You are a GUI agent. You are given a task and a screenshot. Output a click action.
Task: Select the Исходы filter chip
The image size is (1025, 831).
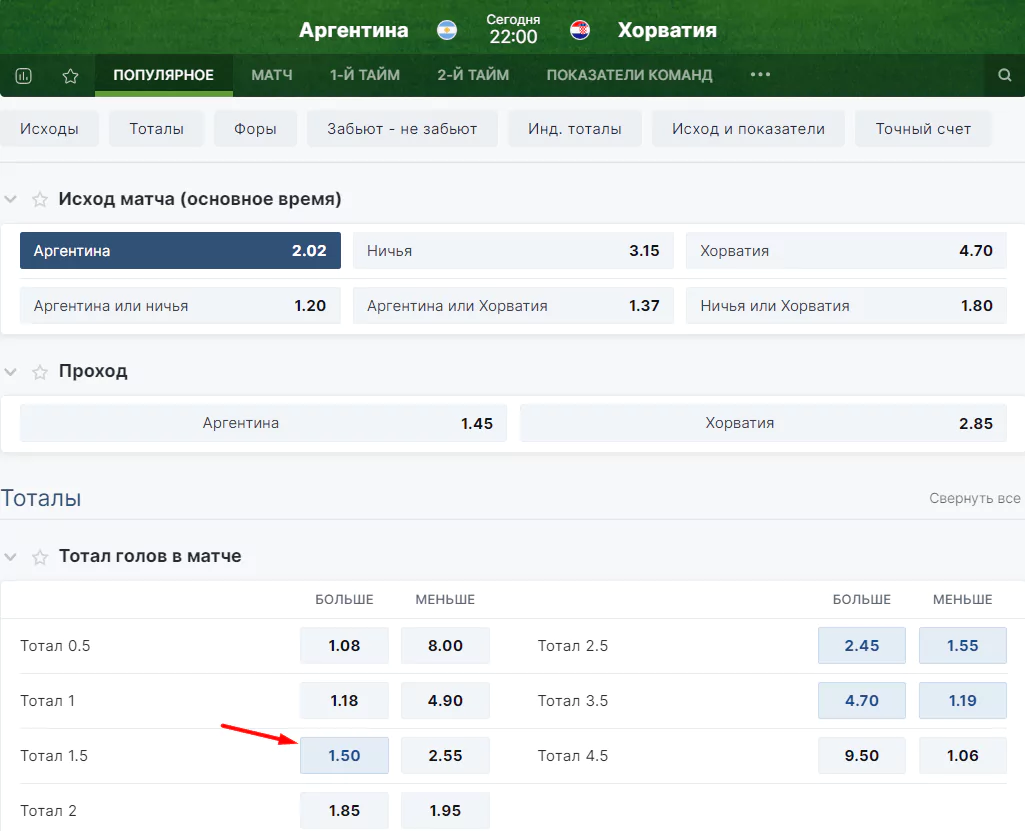click(x=49, y=129)
